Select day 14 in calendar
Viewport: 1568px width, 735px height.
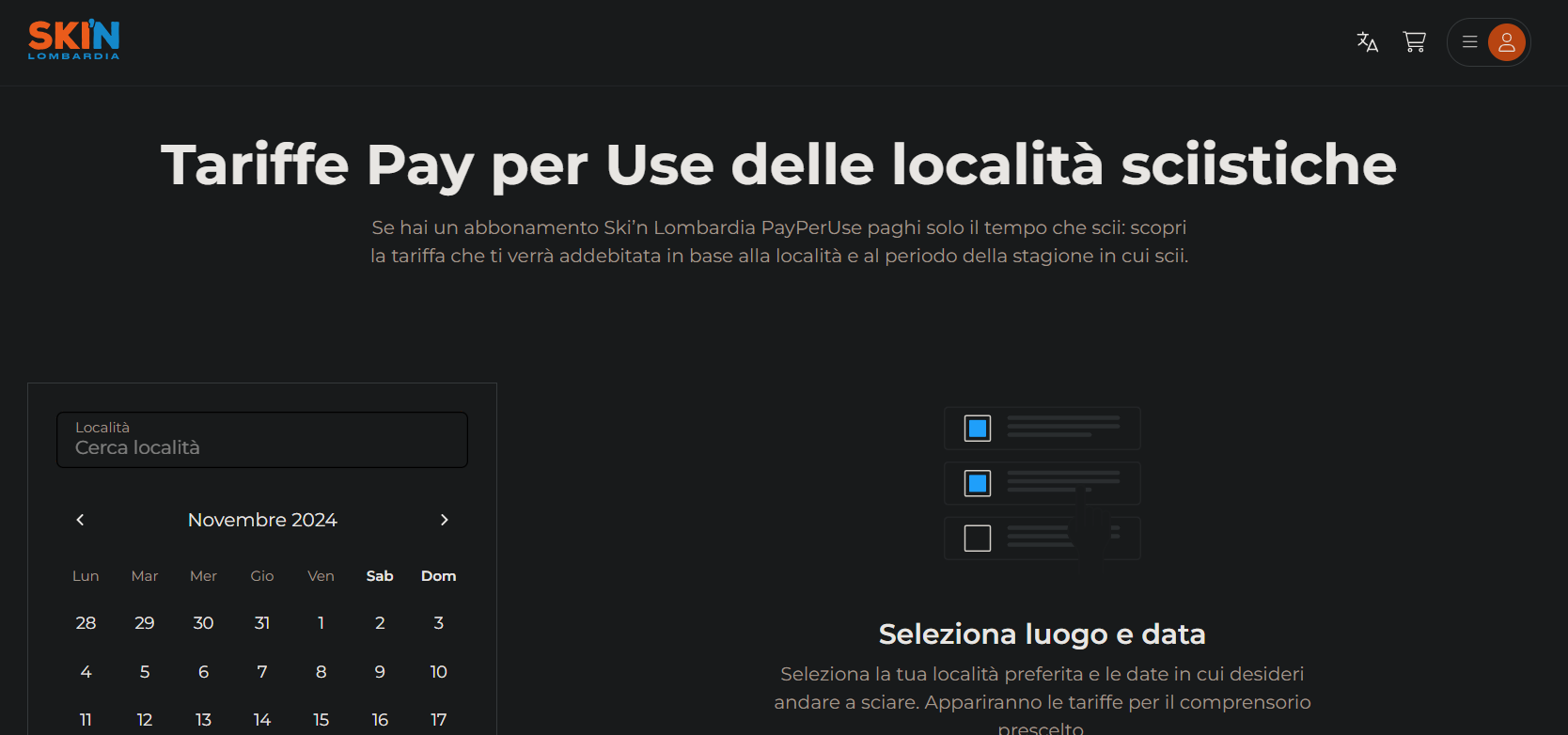262,719
